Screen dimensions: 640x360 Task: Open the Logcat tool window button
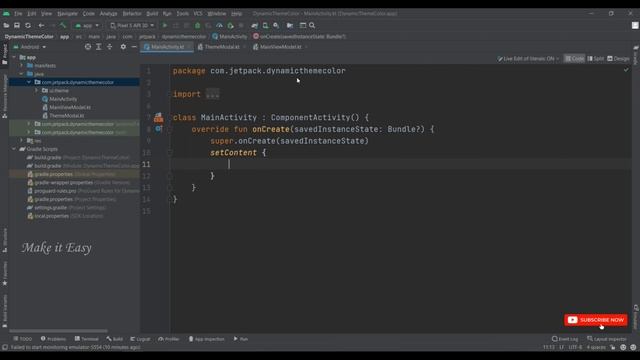click(x=140, y=339)
